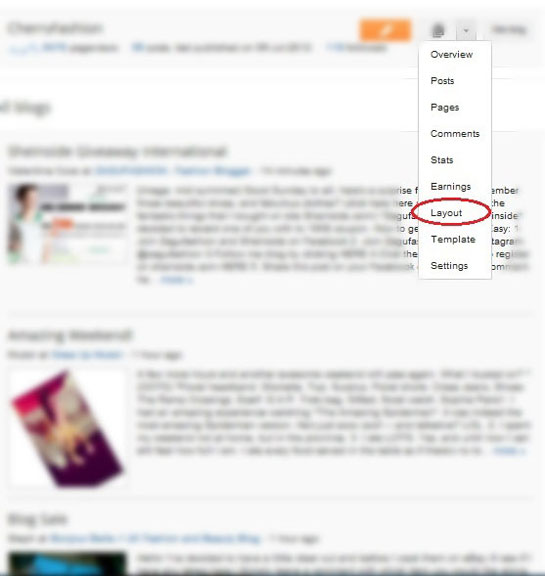Open Pages from the dropdown menu
This screenshot has width=545, height=576.
coord(445,107)
